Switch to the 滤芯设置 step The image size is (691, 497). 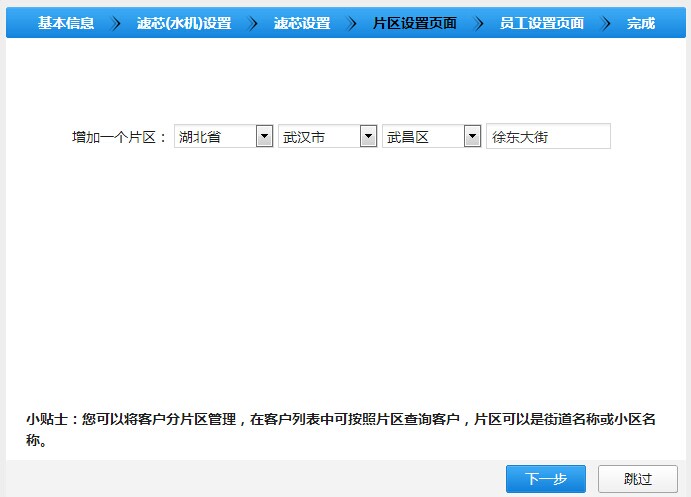(301, 23)
